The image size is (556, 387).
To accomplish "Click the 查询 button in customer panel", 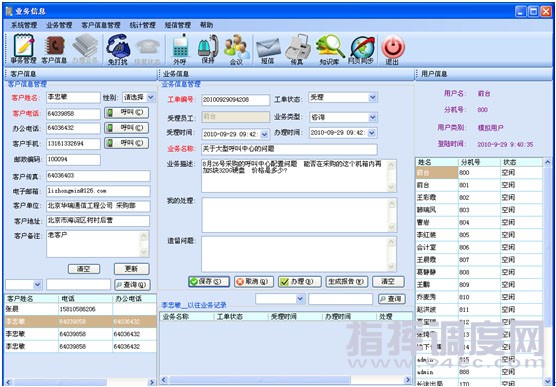I will (132, 284).
